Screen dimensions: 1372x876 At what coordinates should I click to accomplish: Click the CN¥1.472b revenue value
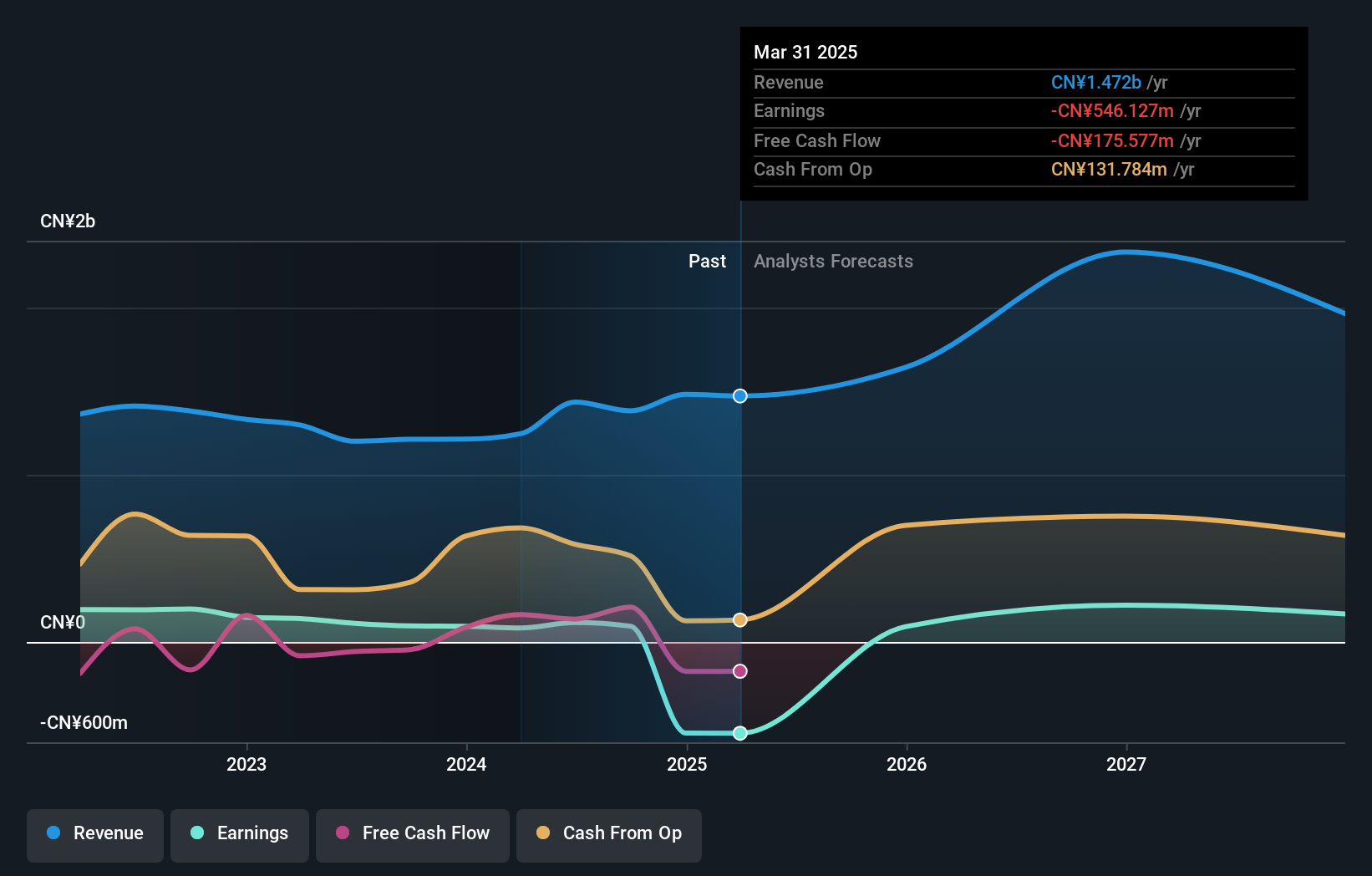click(x=1096, y=82)
